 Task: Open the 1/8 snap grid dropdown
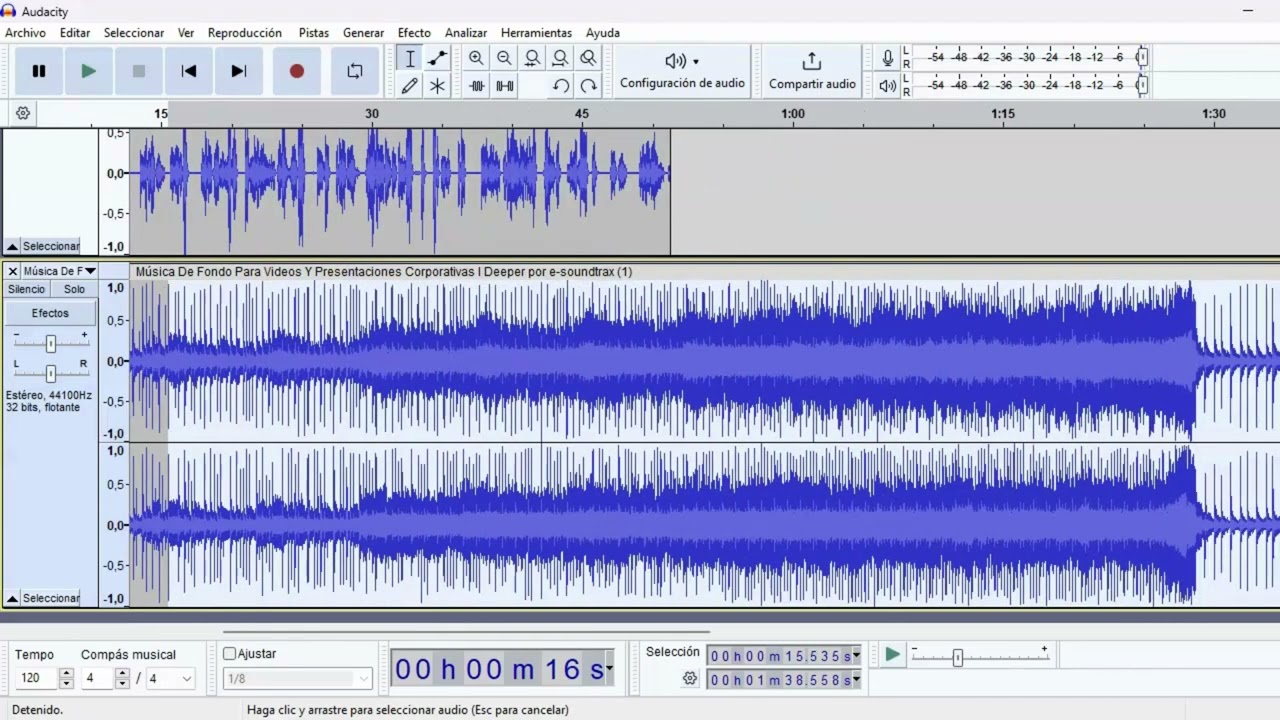297,679
